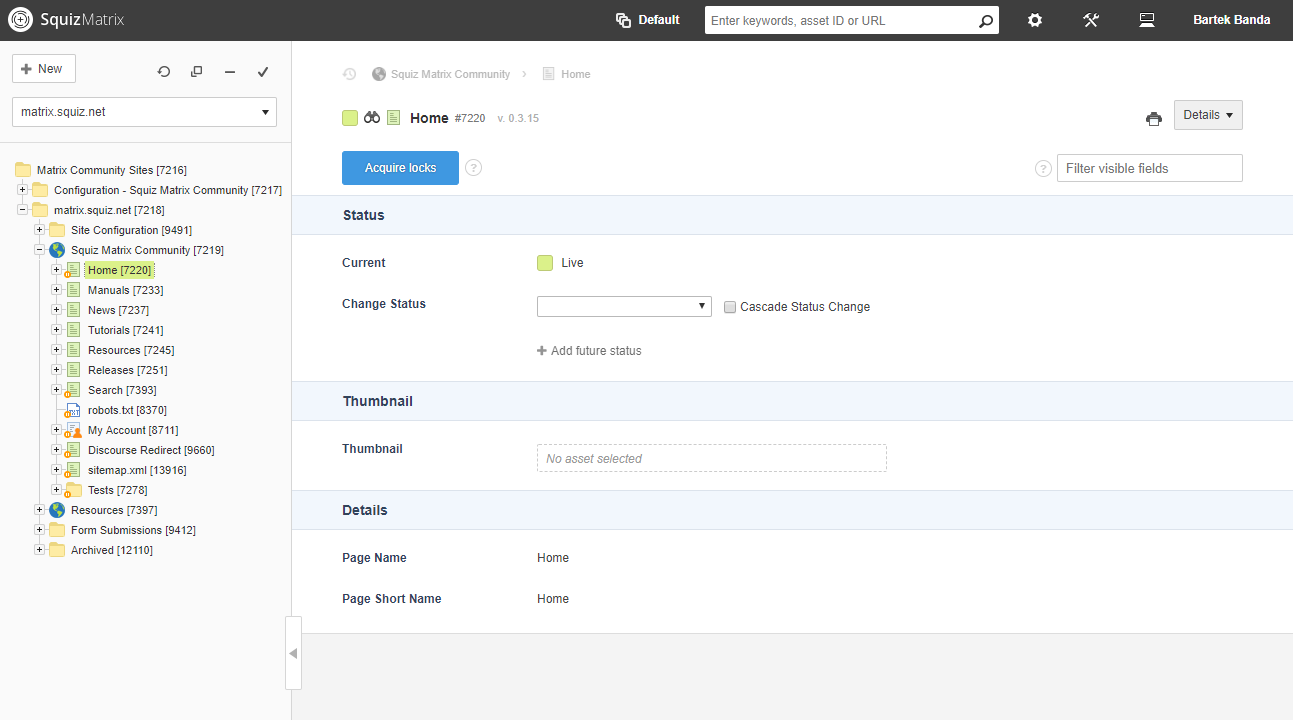Screen dimensions: 1293x720
Task: Expand the Home [7220] node
Action: point(57,270)
